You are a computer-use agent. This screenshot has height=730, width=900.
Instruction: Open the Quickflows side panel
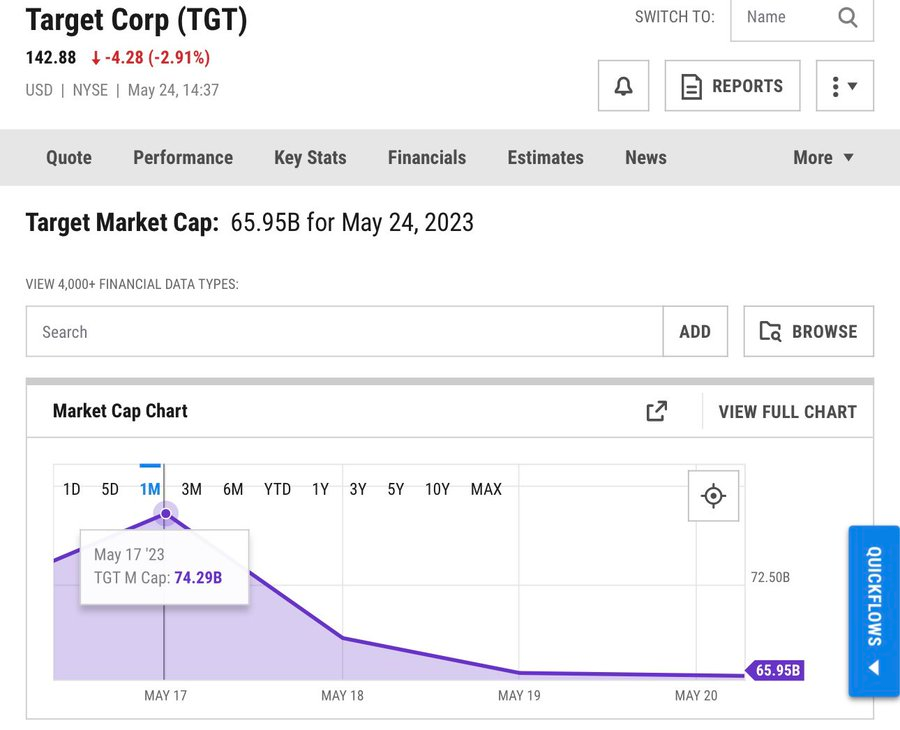tap(873, 610)
